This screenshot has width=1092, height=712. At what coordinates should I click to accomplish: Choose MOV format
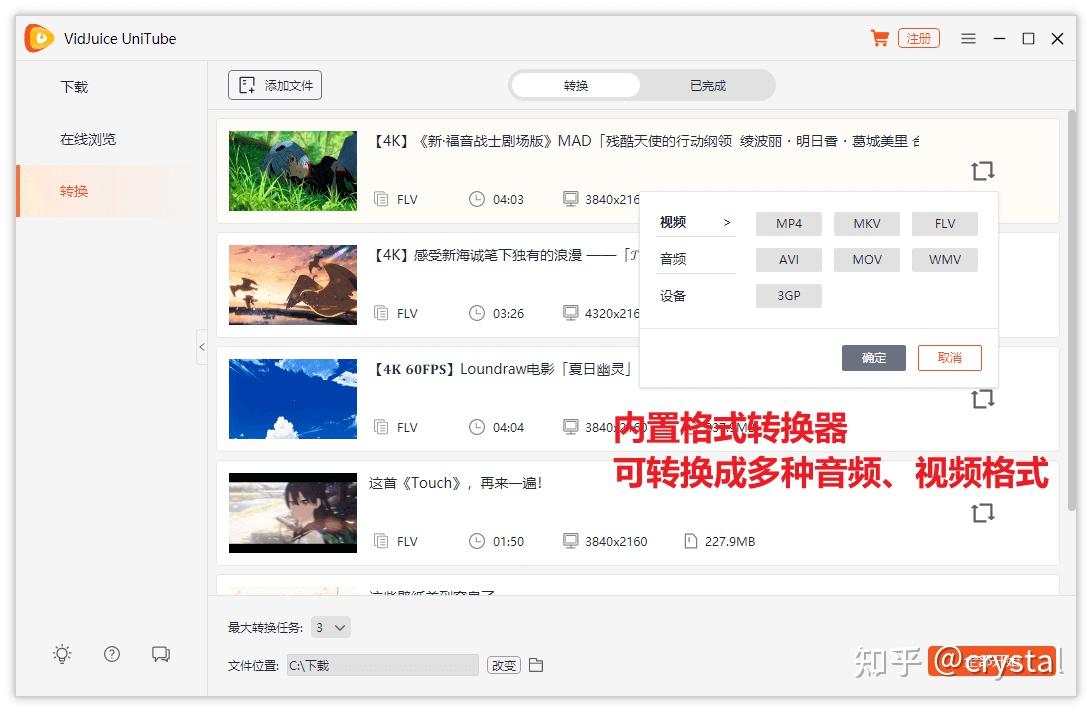click(866, 260)
